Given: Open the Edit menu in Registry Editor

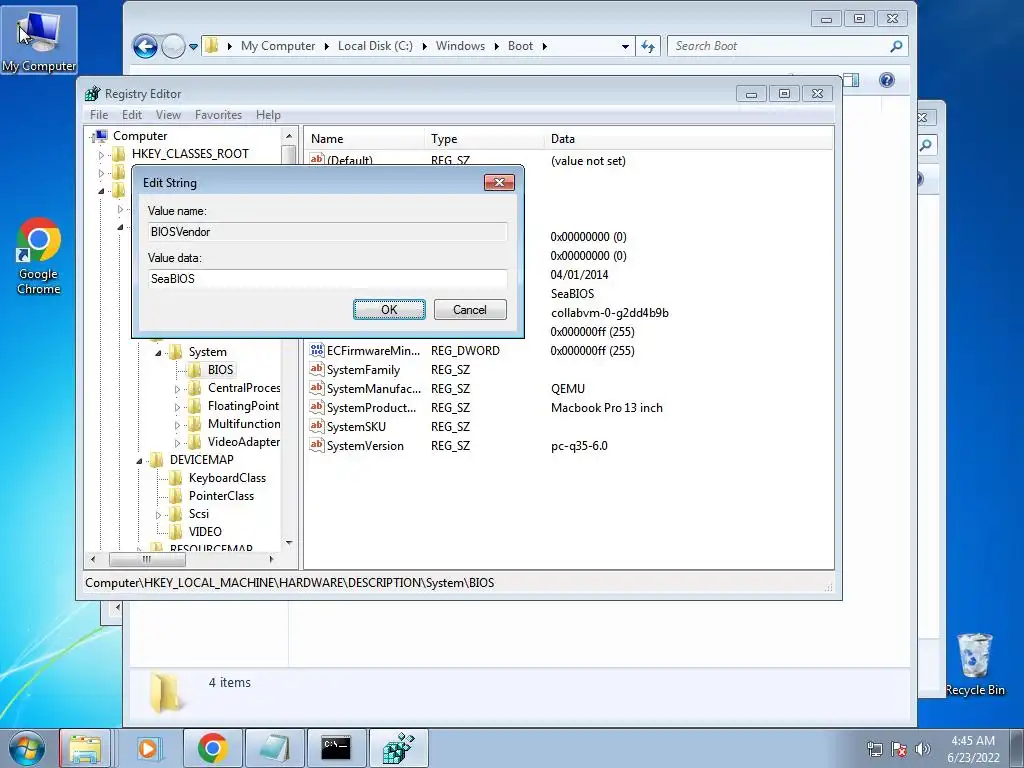Looking at the screenshot, I should pos(132,115).
